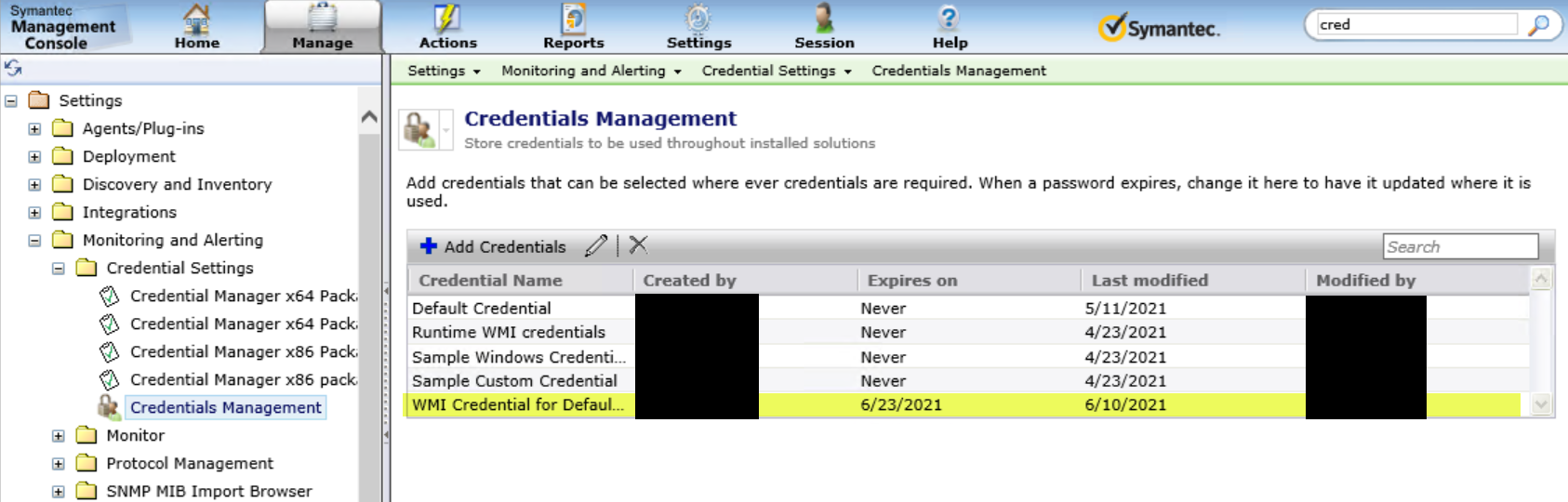Click the Credentials Management page header icon
This screenshot has height=502, width=1568.
click(419, 129)
